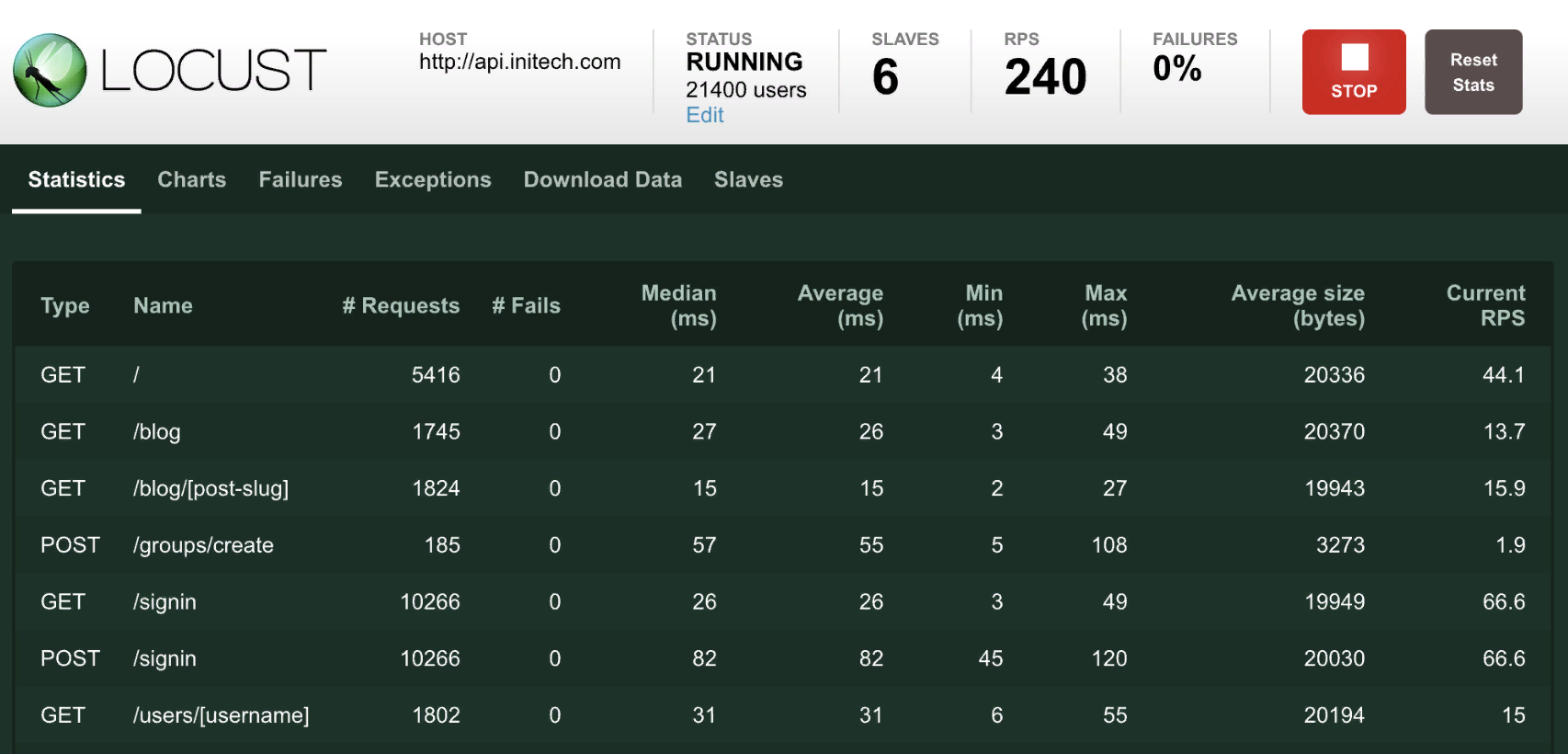Image resolution: width=1568 pixels, height=754 pixels.
Task: View the Slaves tab
Action: pyautogui.click(x=749, y=179)
